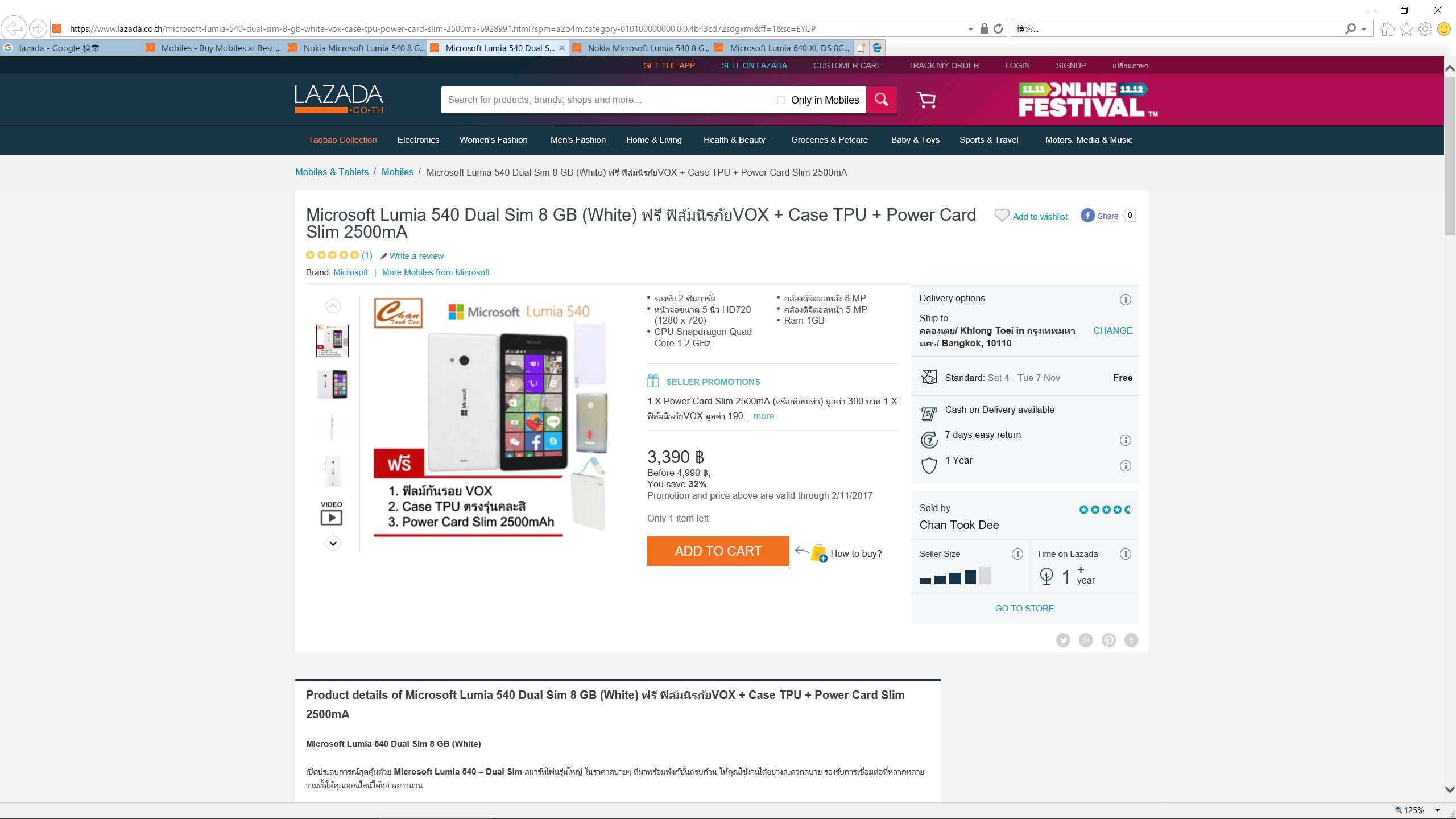Click the Lazada search magnifier button
The image size is (1456, 819).
881,100
